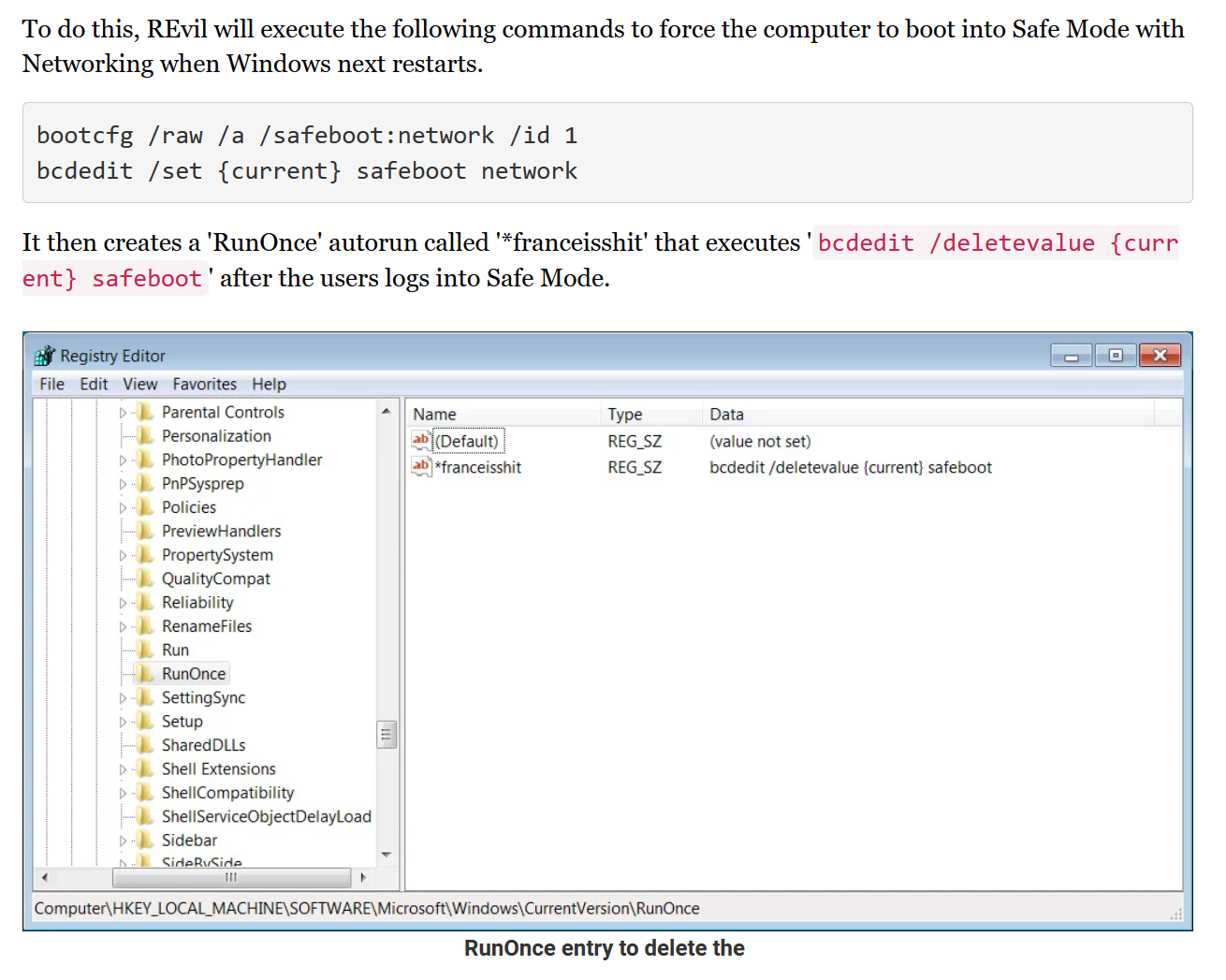
Task: Click the ab string icon beside *franceisshit
Action: [420, 466]
